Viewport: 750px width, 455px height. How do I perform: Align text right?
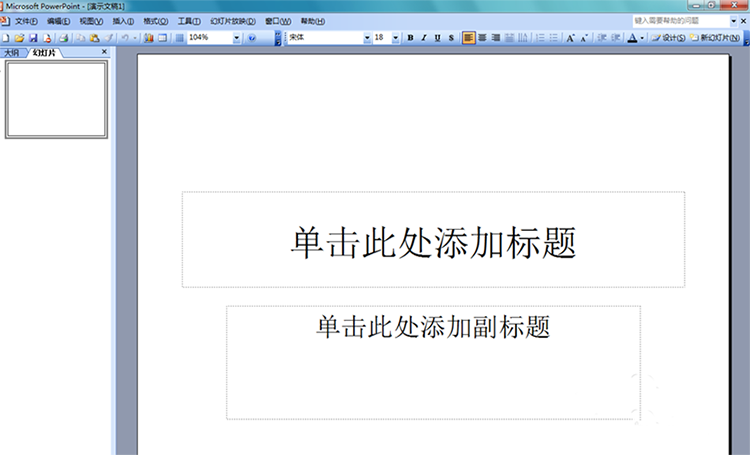496,38
